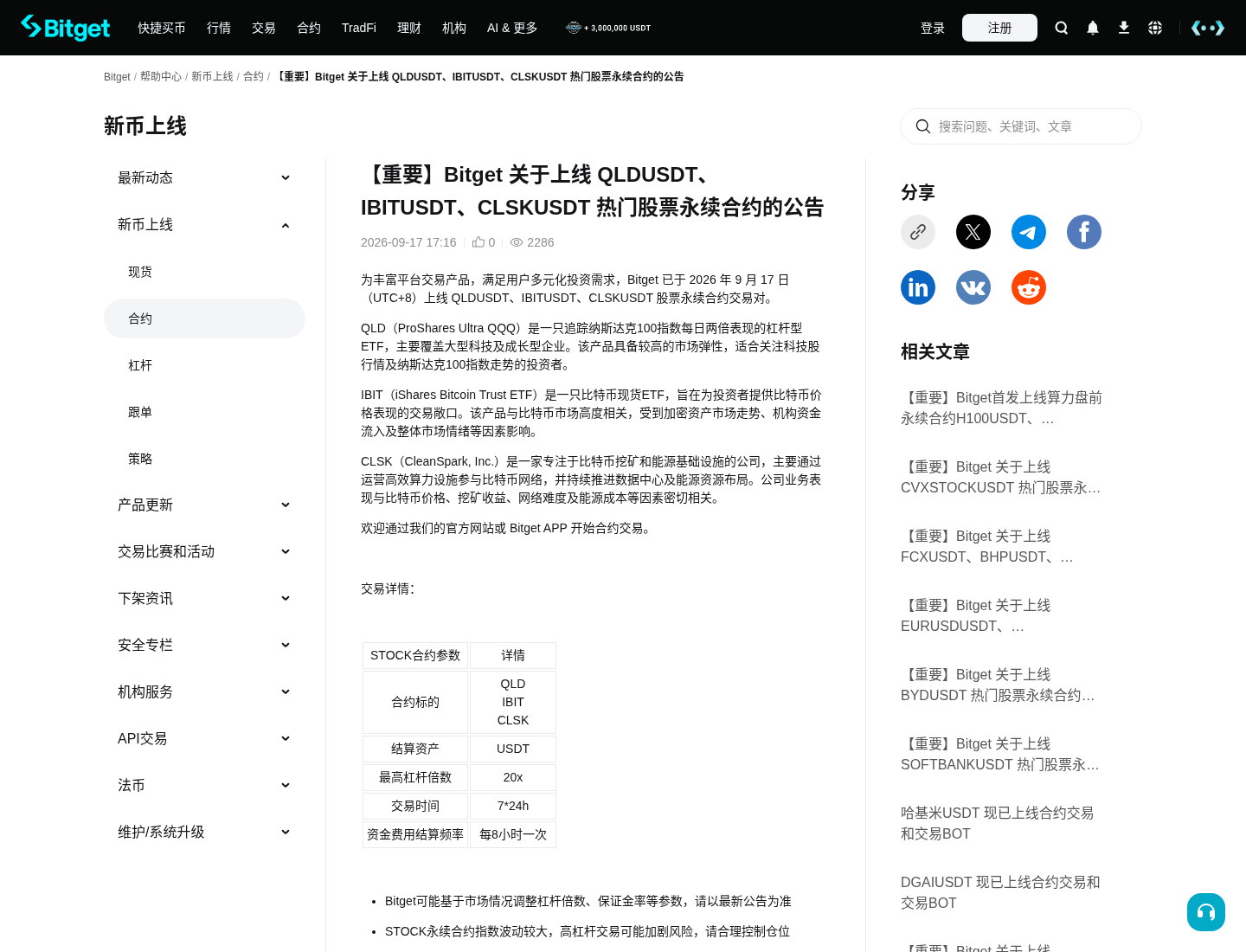1246x952 pixels.
Task: Toggle the theme icon in header
Action: point(1208,28)
